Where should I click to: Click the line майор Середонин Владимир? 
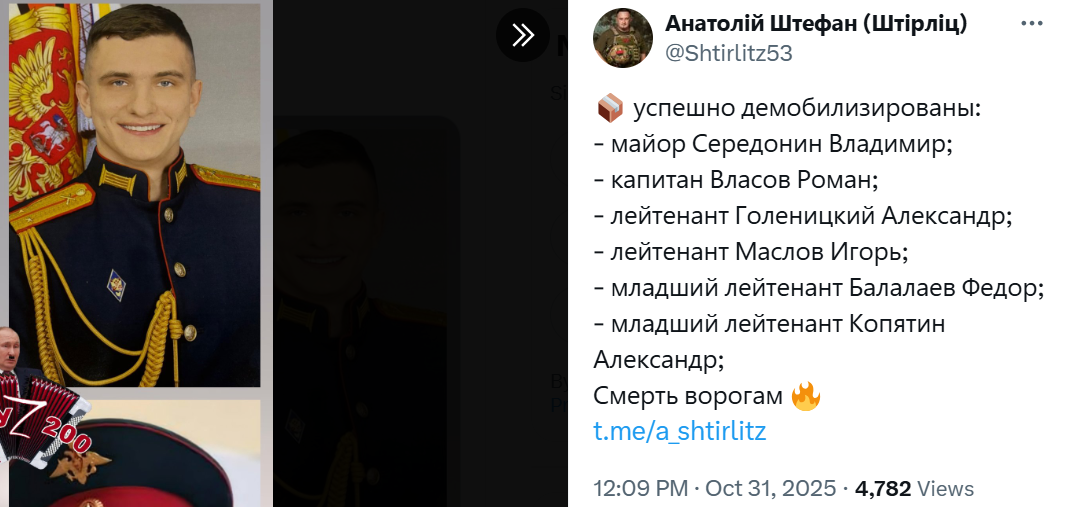pos(773,144)
